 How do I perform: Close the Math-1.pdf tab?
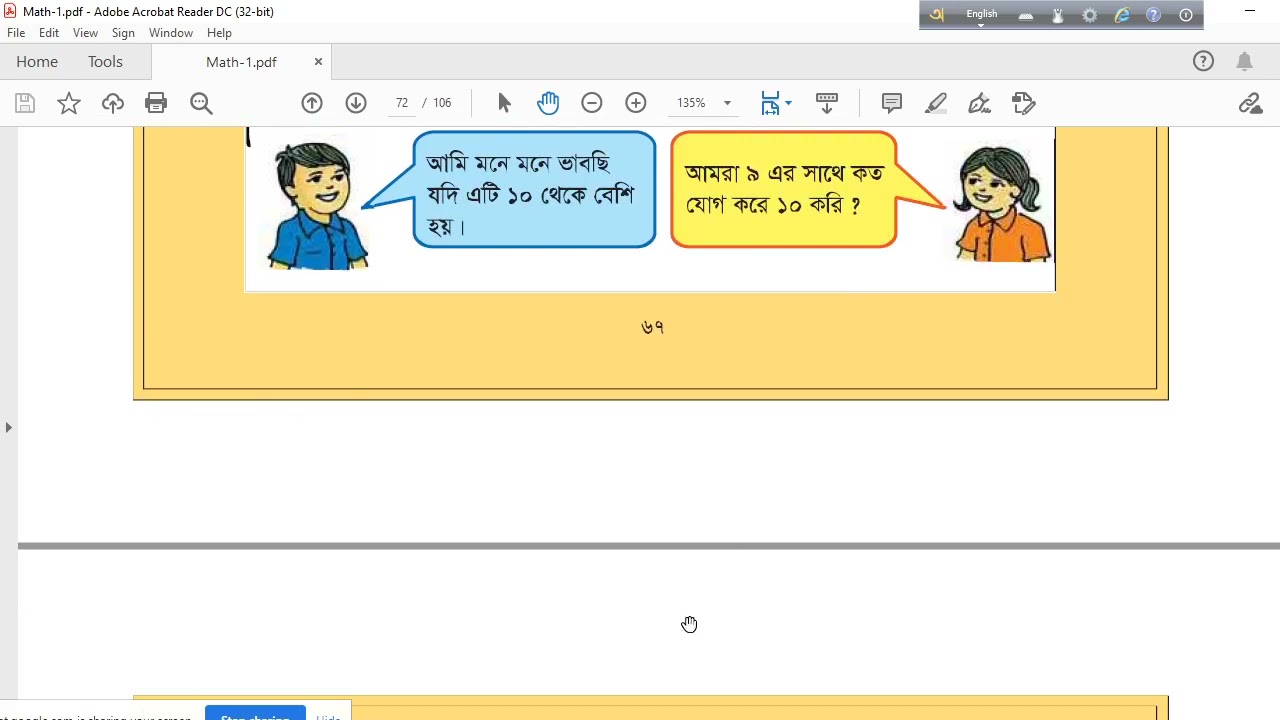click(318, 62)
